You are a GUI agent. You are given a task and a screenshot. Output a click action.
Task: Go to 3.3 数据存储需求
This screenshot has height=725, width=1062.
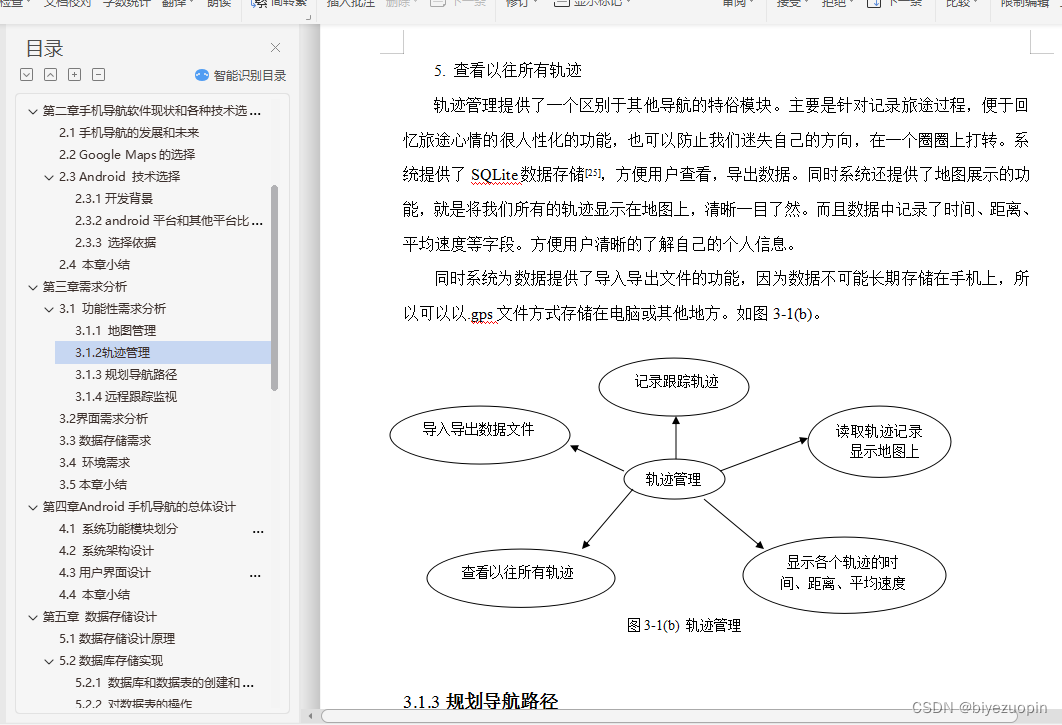105,441
